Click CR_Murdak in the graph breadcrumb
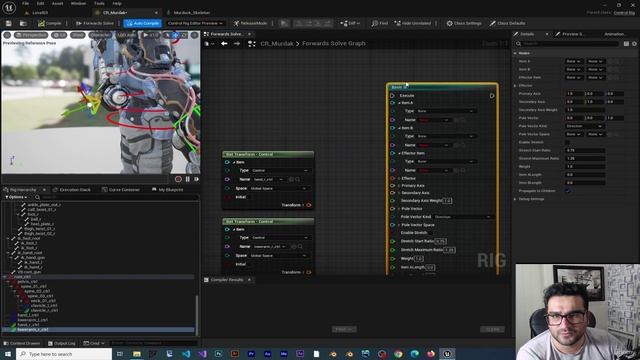The width and height of the screenshot is (640, 360). click(277, 43)
